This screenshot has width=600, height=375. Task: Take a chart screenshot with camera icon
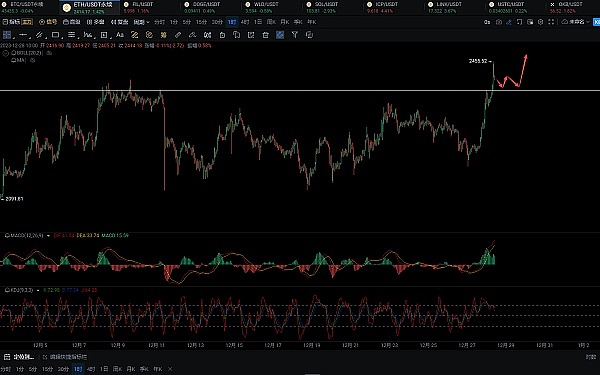499,22
